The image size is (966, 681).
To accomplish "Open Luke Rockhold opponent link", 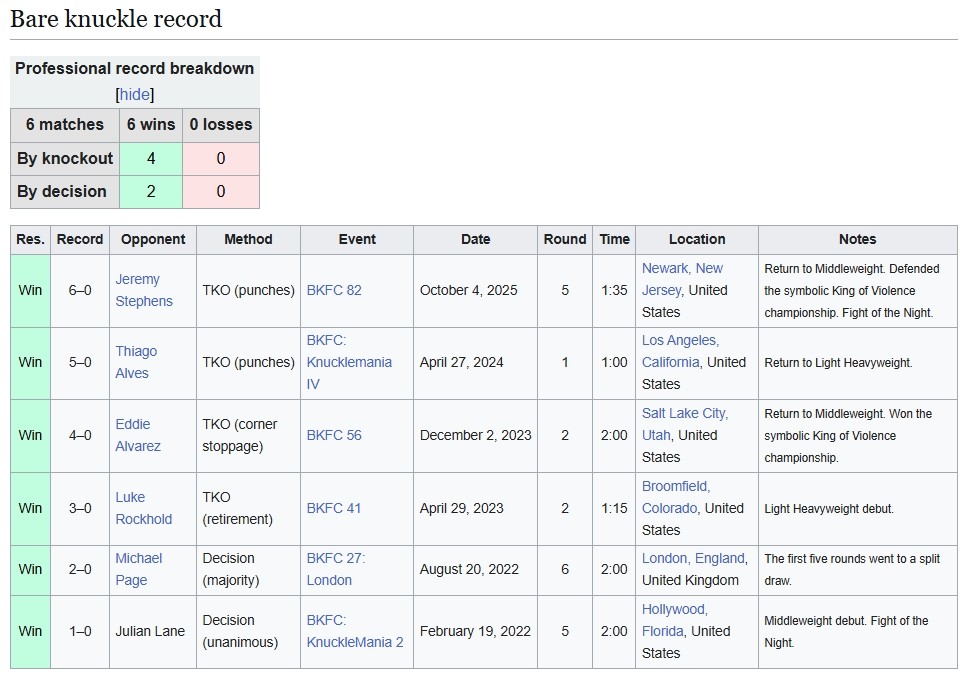I will (144, 508).
